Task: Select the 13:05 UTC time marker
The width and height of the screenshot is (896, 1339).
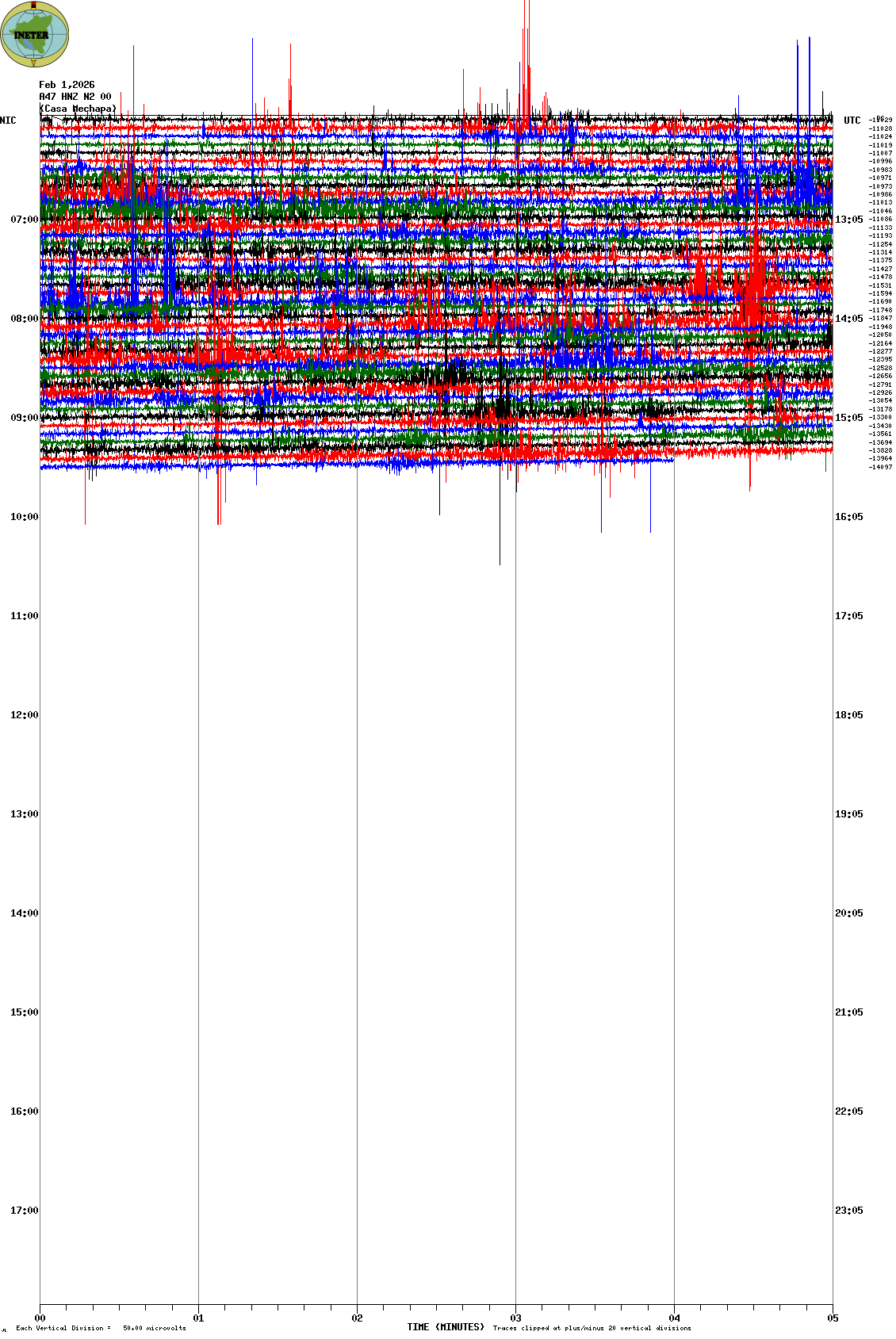Action: [x=848, y=220]
